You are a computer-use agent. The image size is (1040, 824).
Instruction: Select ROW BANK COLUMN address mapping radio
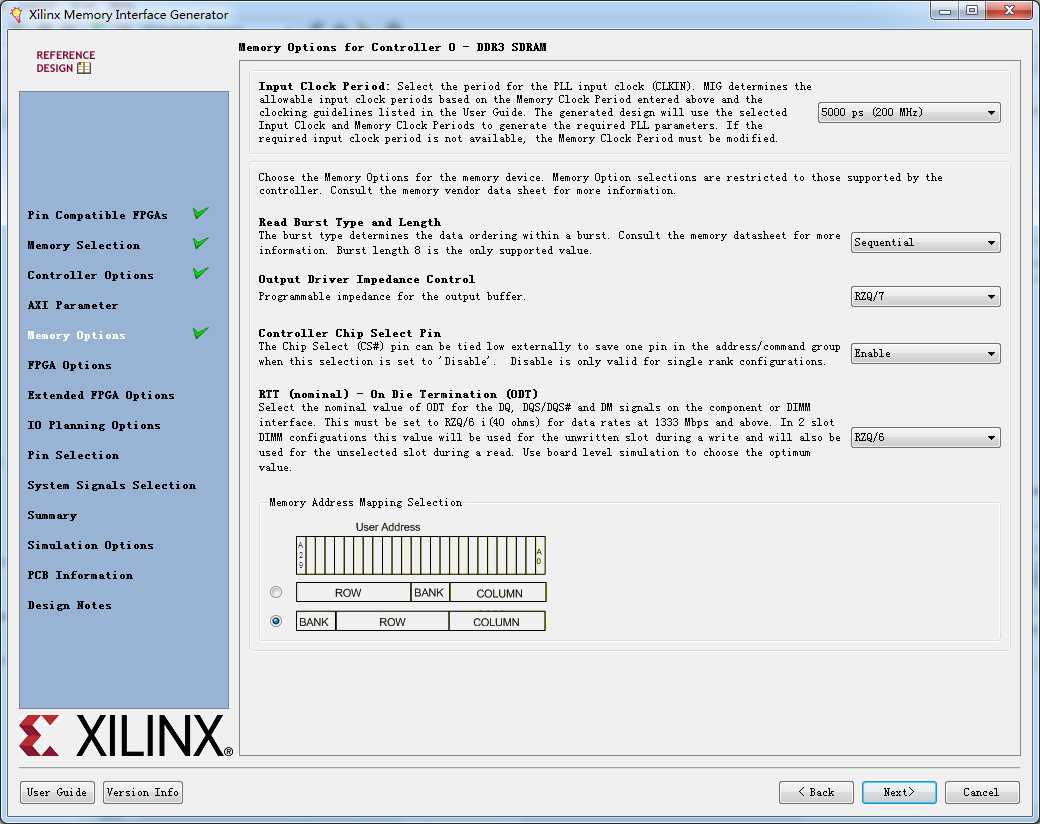pos(276,592)
